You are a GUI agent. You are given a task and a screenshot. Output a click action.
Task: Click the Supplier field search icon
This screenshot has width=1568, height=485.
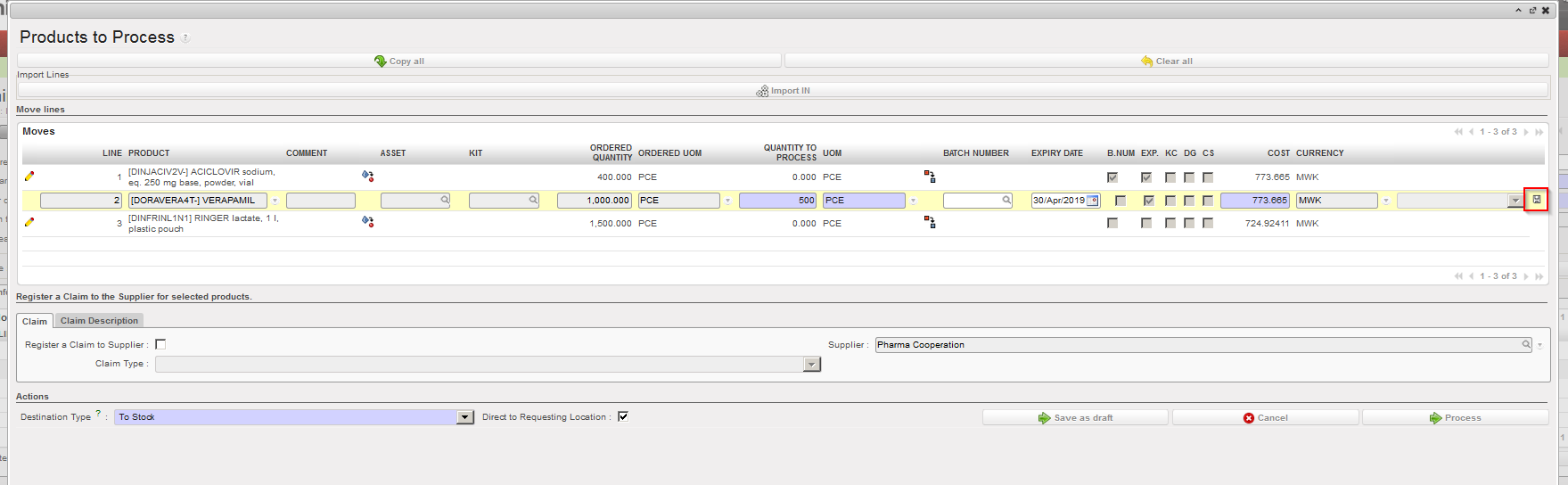1526,345
